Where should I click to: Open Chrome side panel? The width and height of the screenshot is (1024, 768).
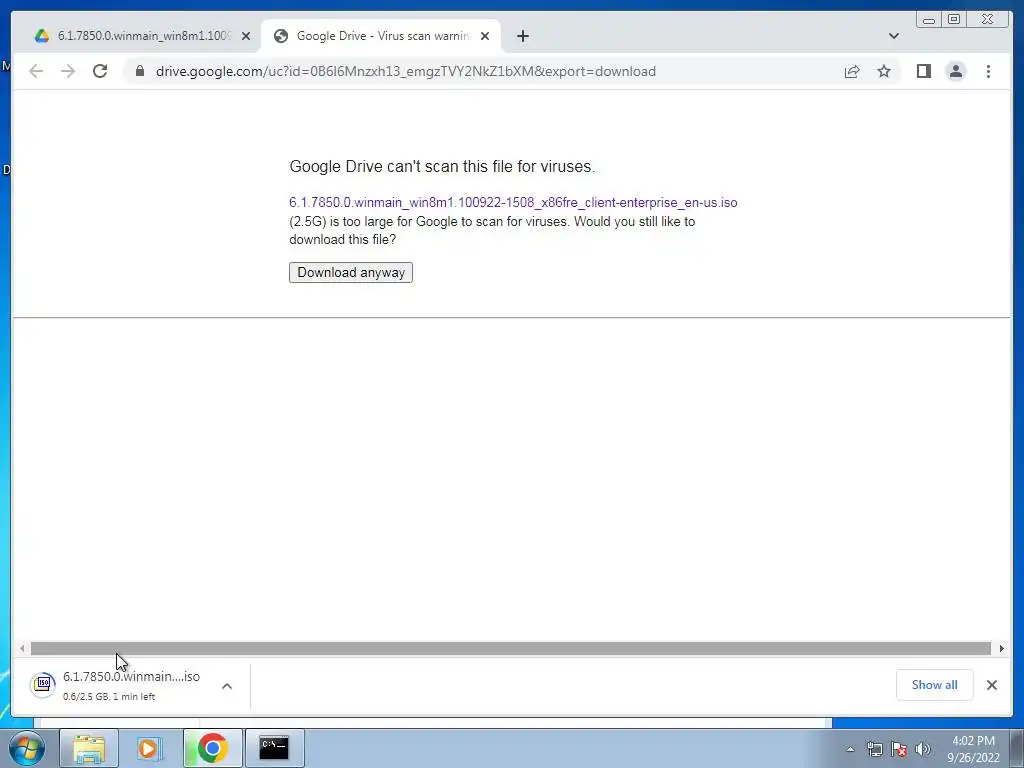click(x=923, y=71)
